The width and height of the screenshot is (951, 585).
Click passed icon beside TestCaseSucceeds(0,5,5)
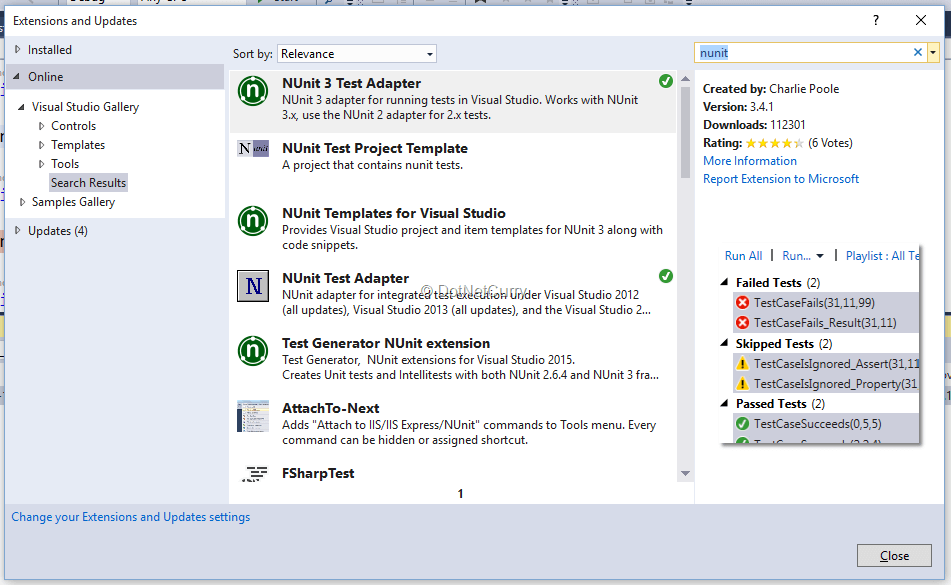point(742,424)
